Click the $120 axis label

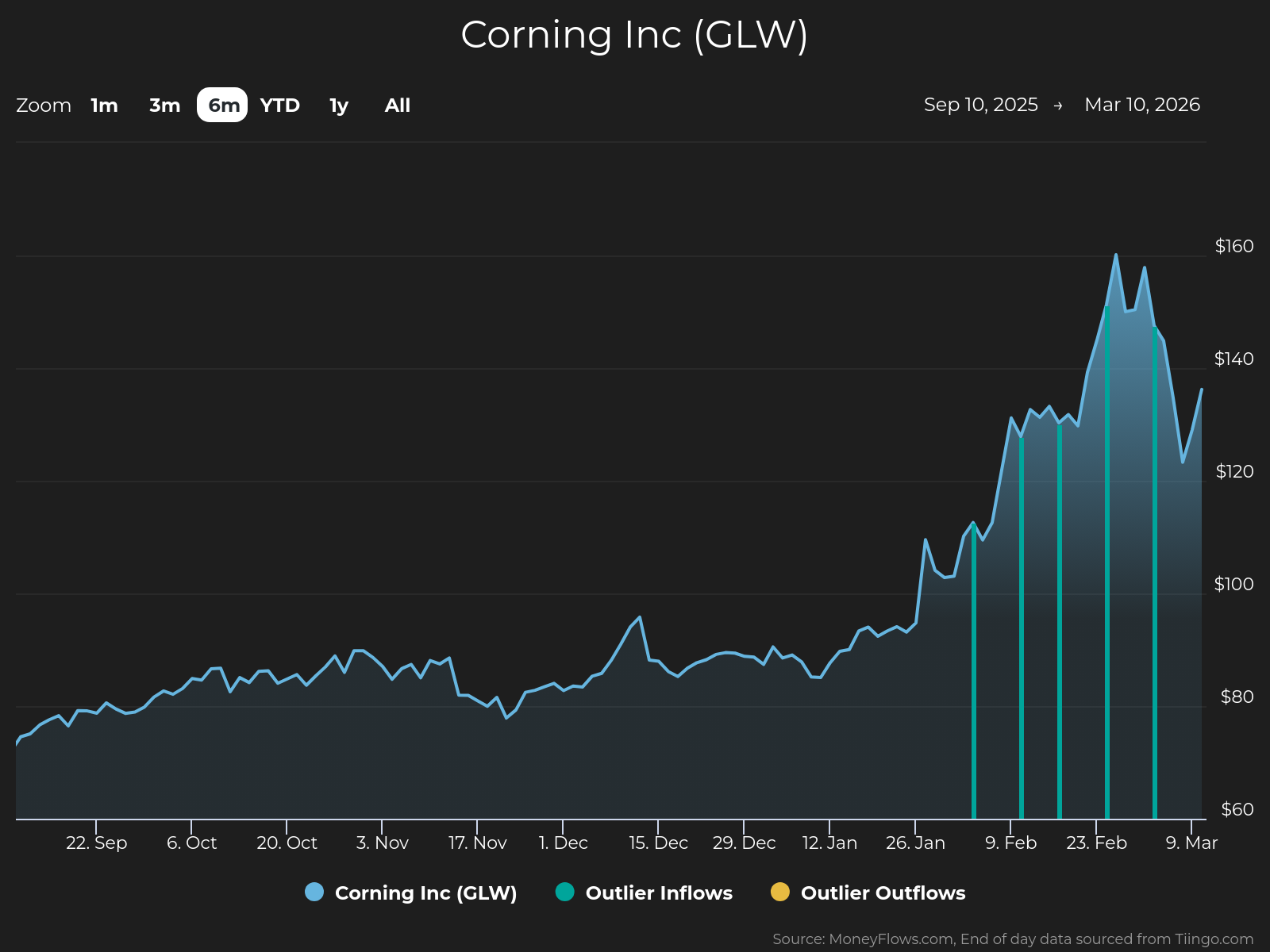click(x=1234, y=471)
